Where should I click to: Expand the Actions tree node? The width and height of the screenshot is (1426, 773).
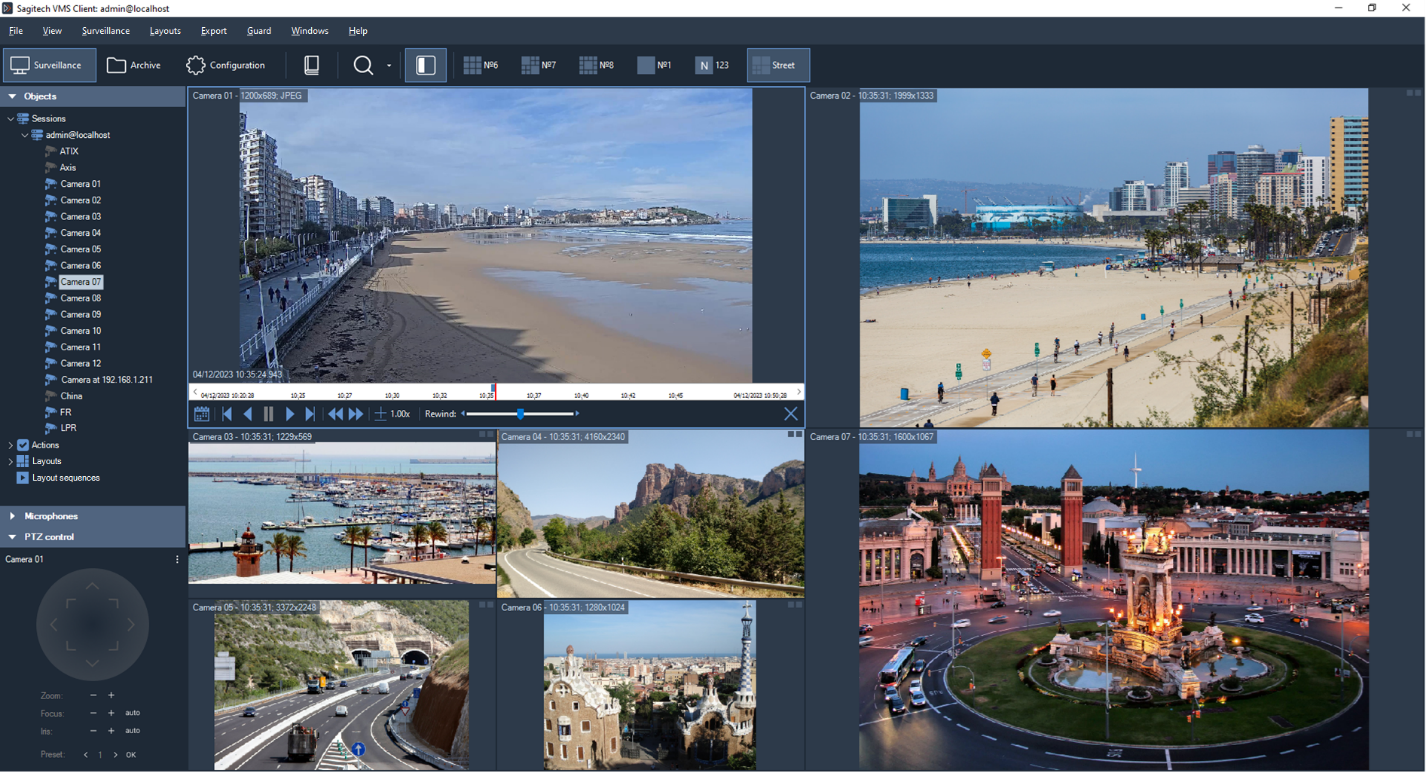11,446
